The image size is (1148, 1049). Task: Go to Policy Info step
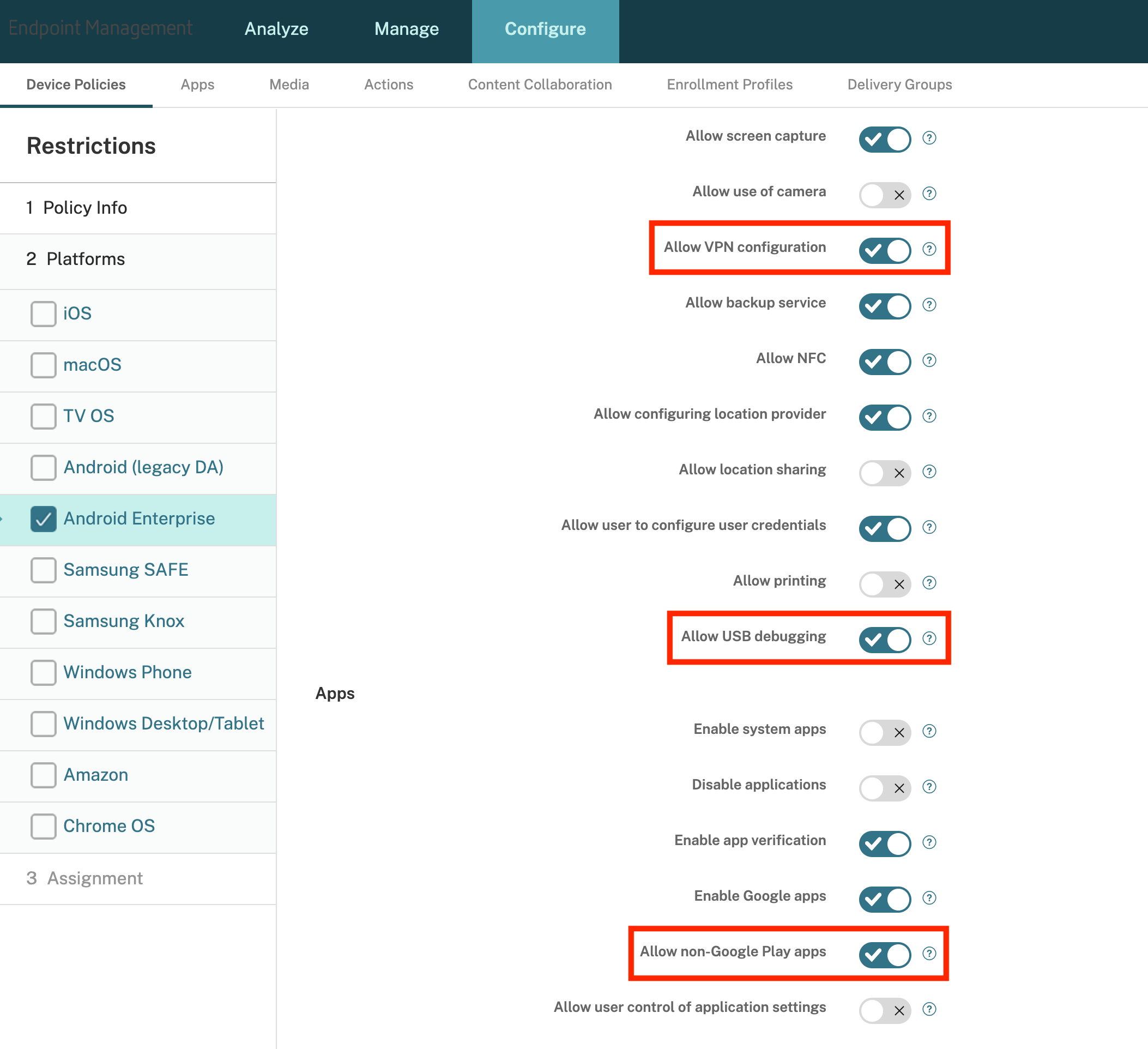pyautogui.click(x=85, y=208)
